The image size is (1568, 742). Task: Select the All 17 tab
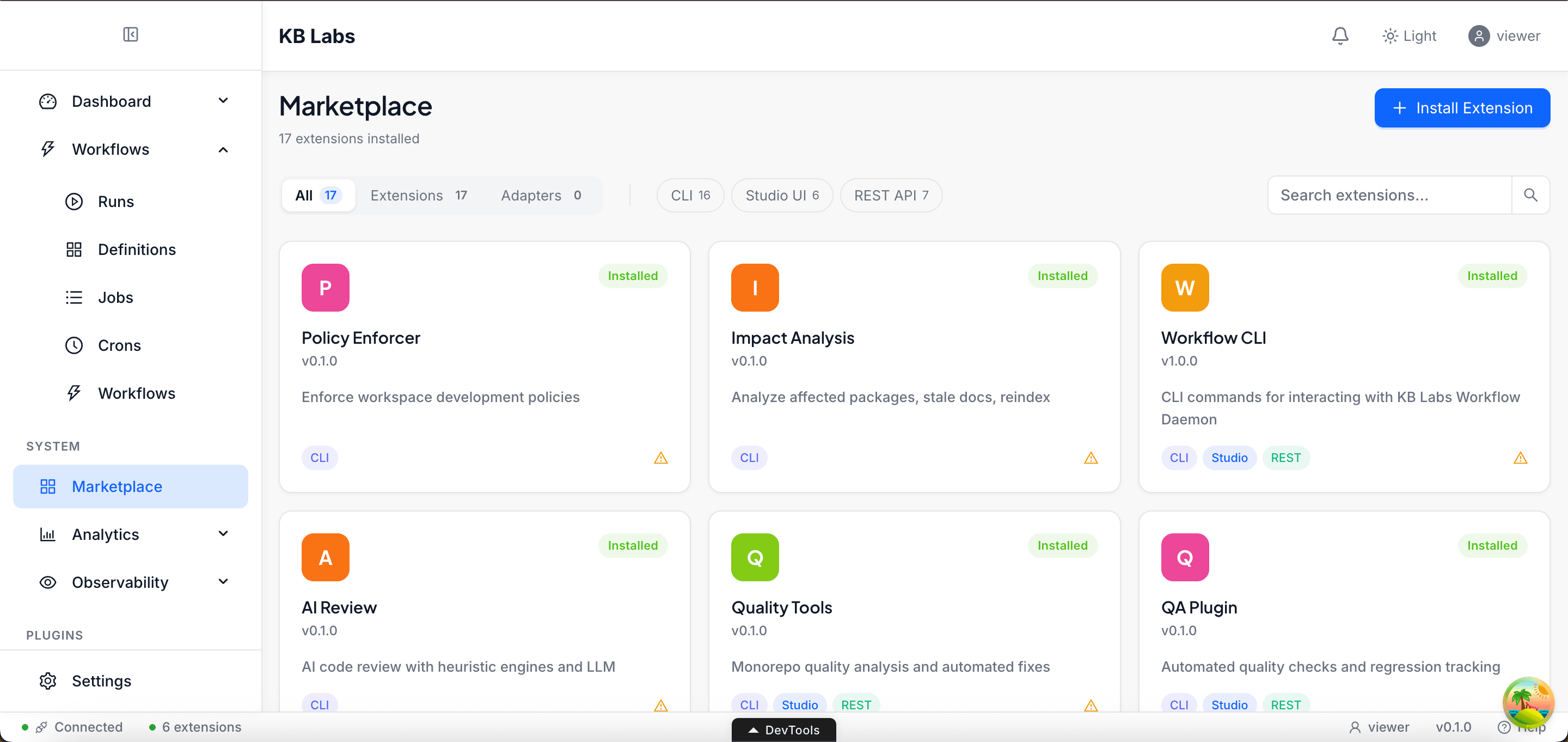point(318,195)
